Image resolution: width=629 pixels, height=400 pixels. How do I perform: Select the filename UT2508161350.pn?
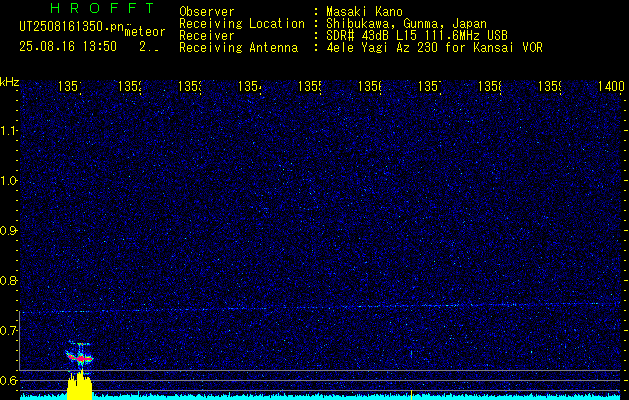(x=71, y=27)
